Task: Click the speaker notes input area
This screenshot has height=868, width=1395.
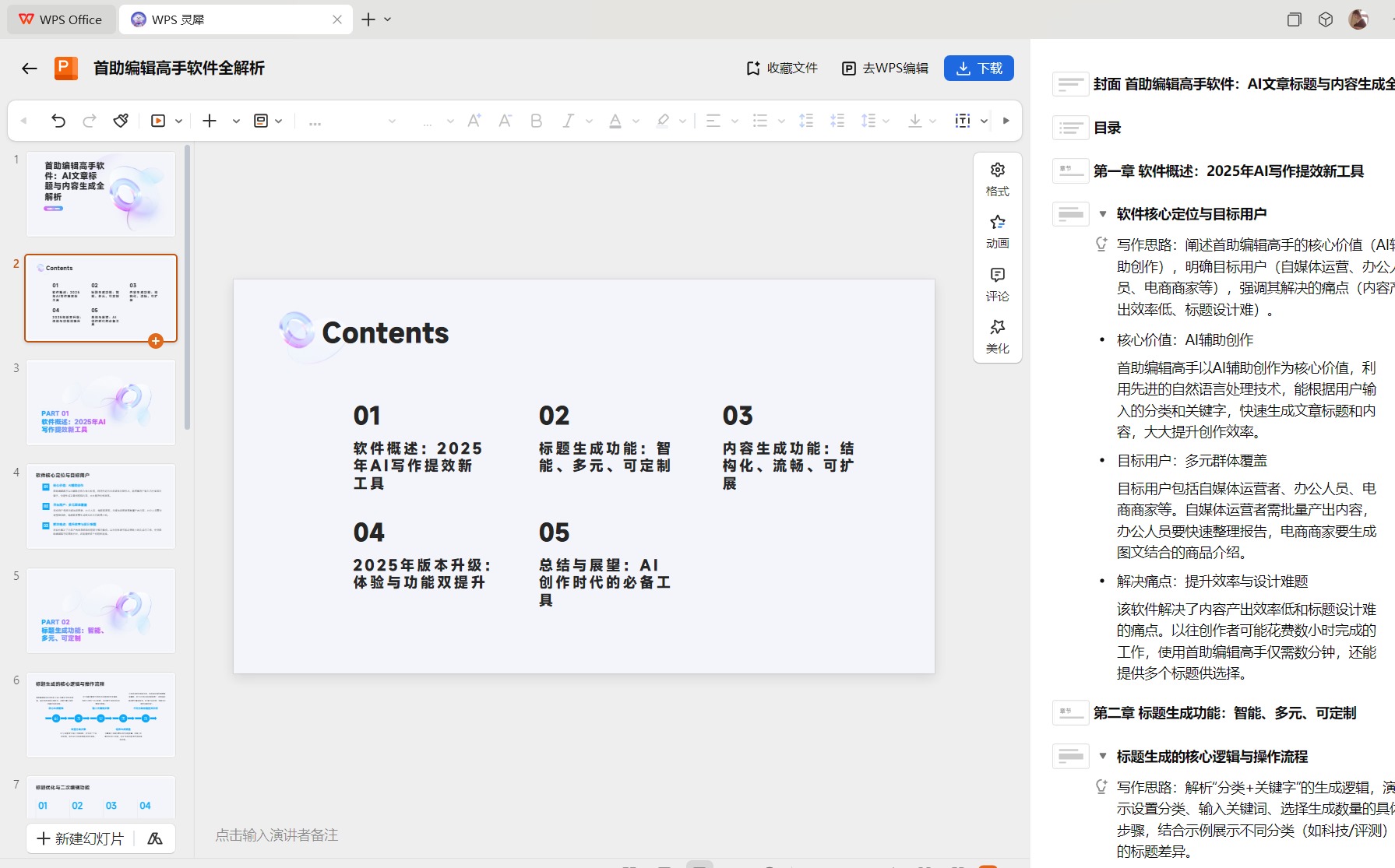Action: [x=277, y=835]
